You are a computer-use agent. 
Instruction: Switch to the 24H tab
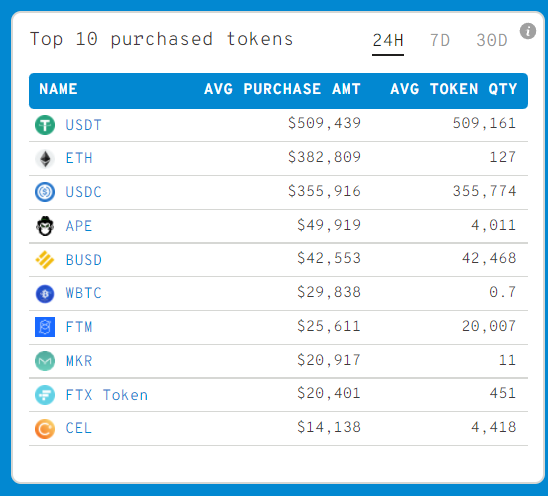[388, 41]
